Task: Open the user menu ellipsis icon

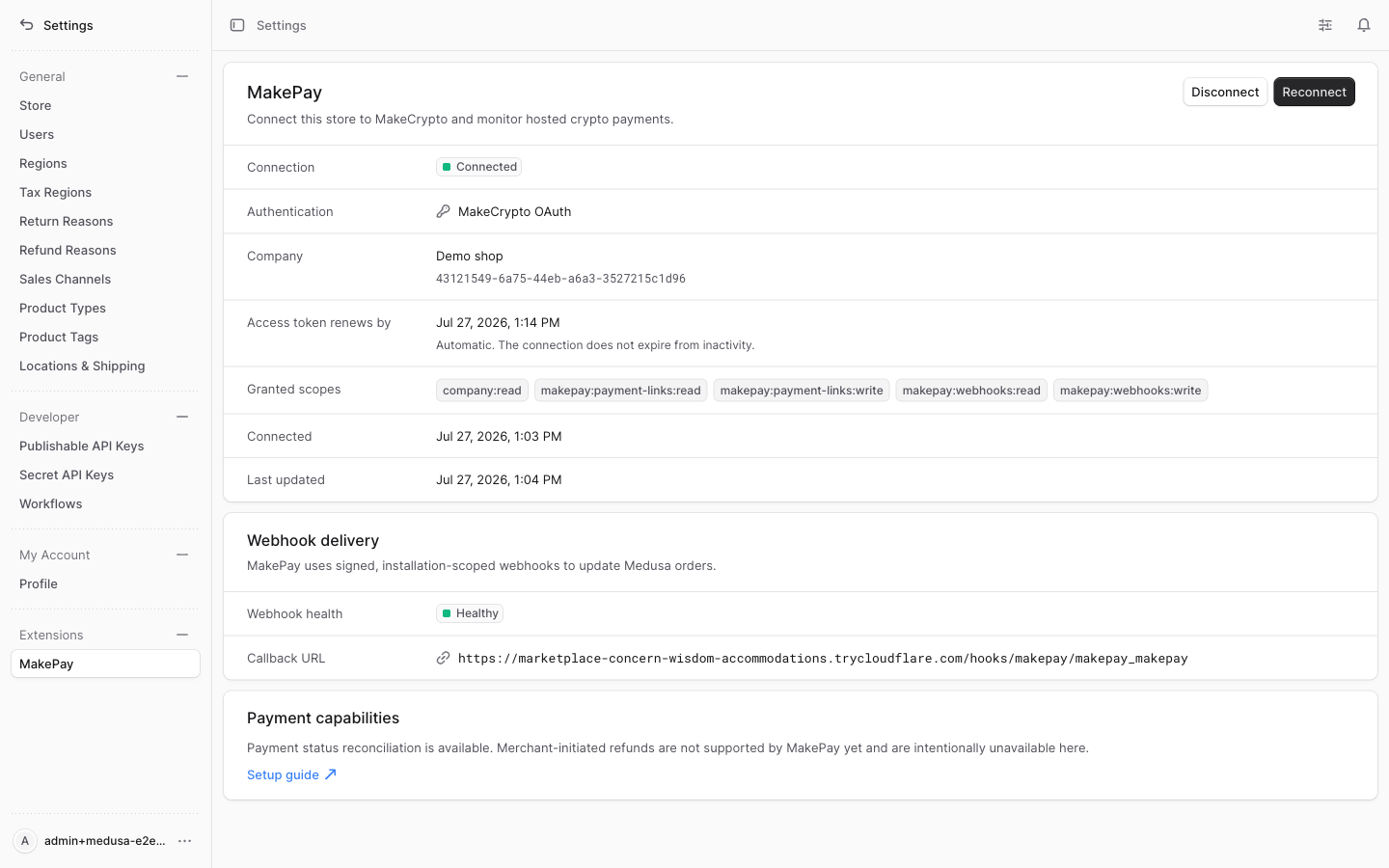Action: (x=185, y=841)
